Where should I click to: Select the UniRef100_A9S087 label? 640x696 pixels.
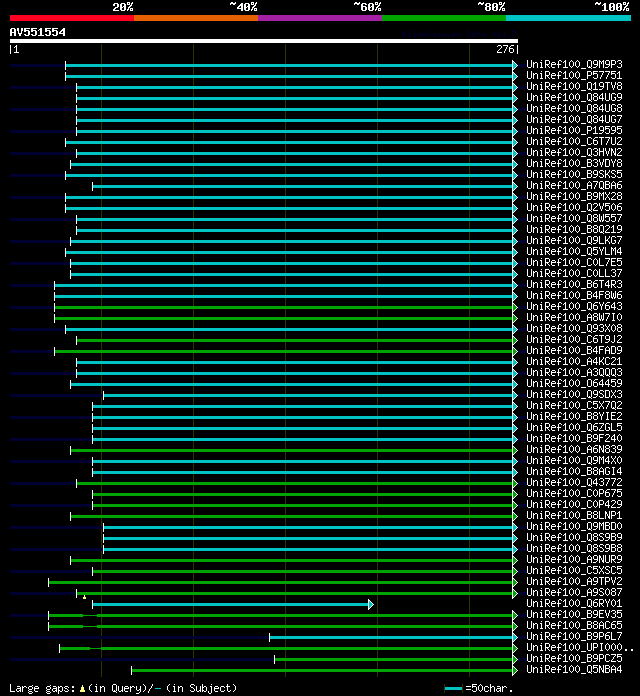point(574,593)
